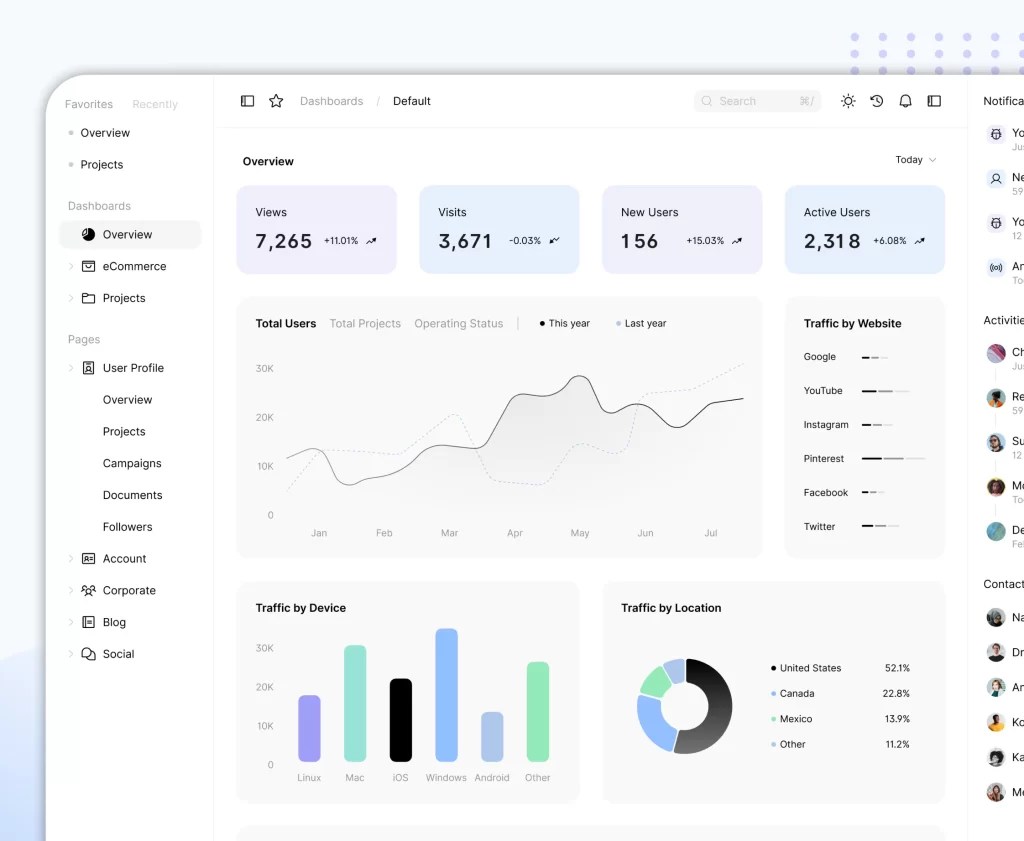1024x841 pixels.
Task: Toggle the This year legend series
Action: 565,324
